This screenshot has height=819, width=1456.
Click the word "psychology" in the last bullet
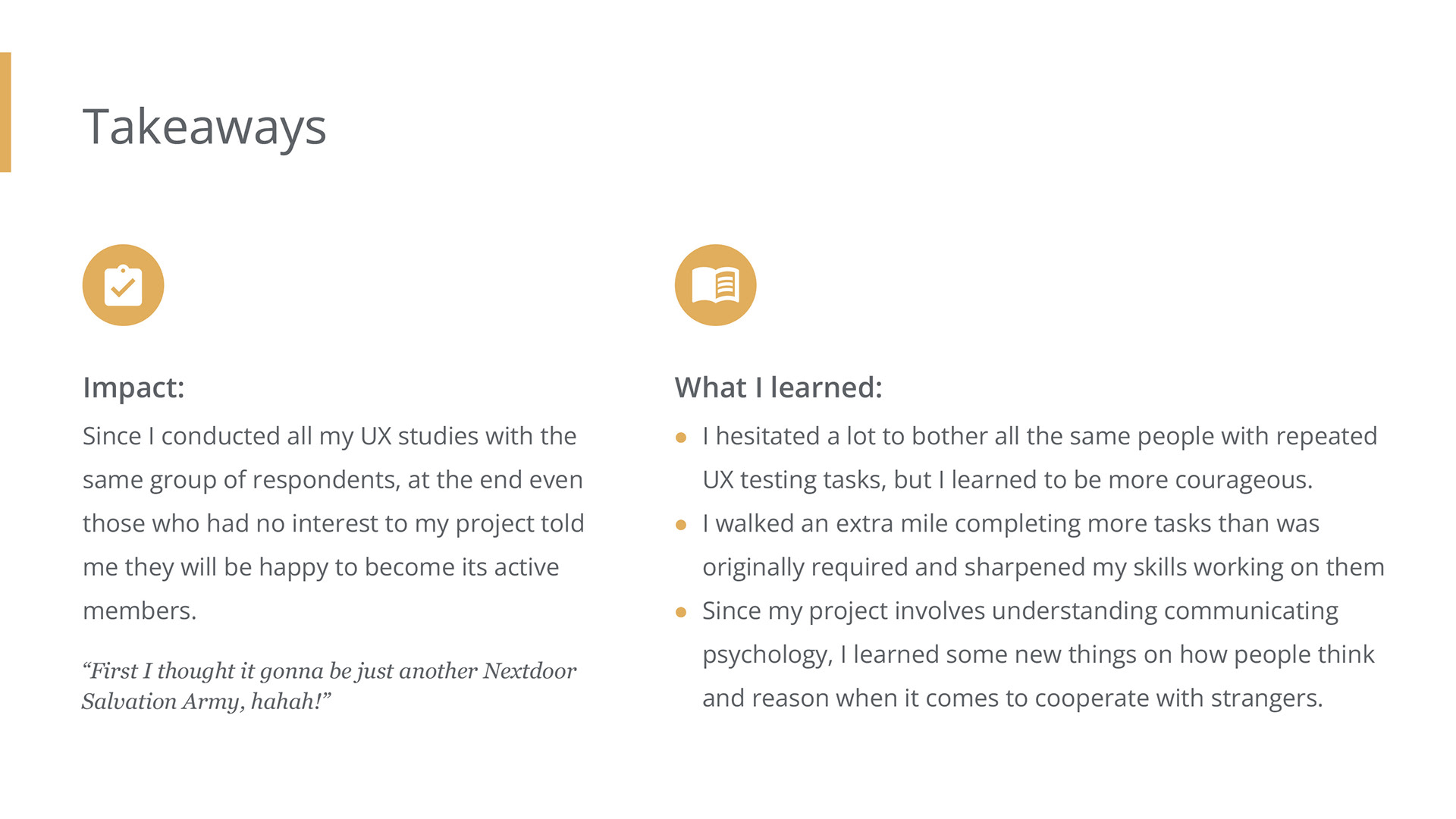766,654
